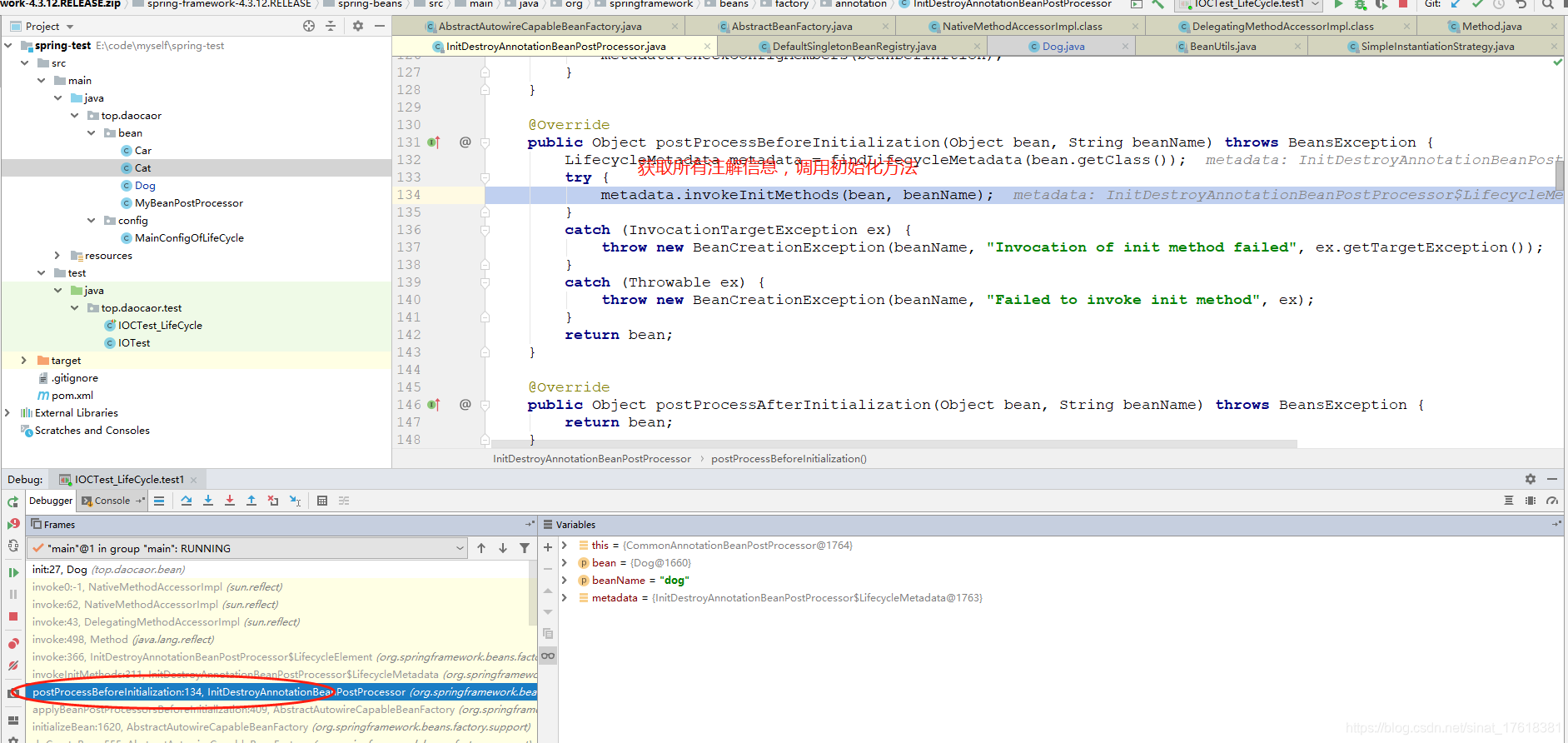The height and width of the screenshot is (743, 1568).
Task: Select MainConfigOfLifeCycle class in tree
Action: pos(189,238)
